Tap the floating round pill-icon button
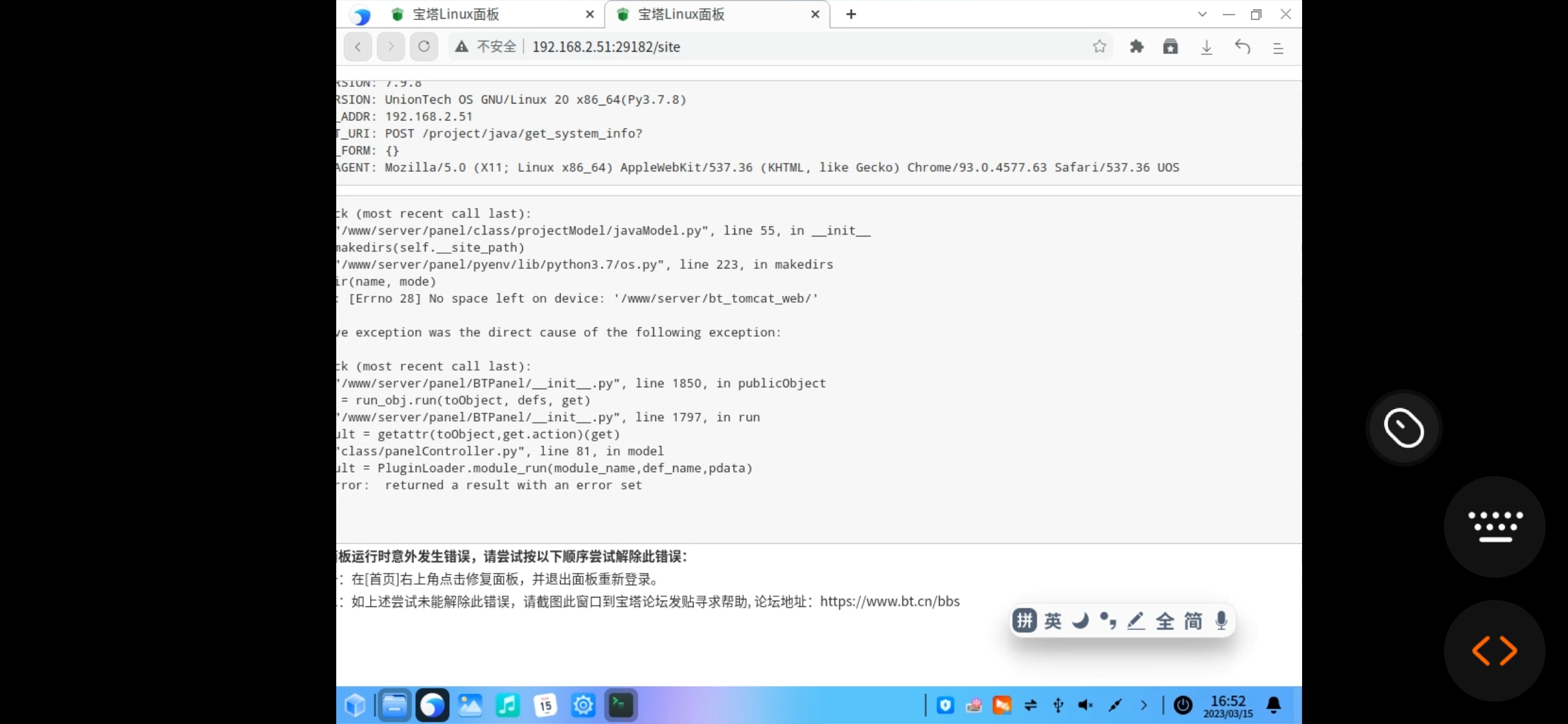Image resolution: width=1568 pixels, height=724 pixels. point(1404,427)
